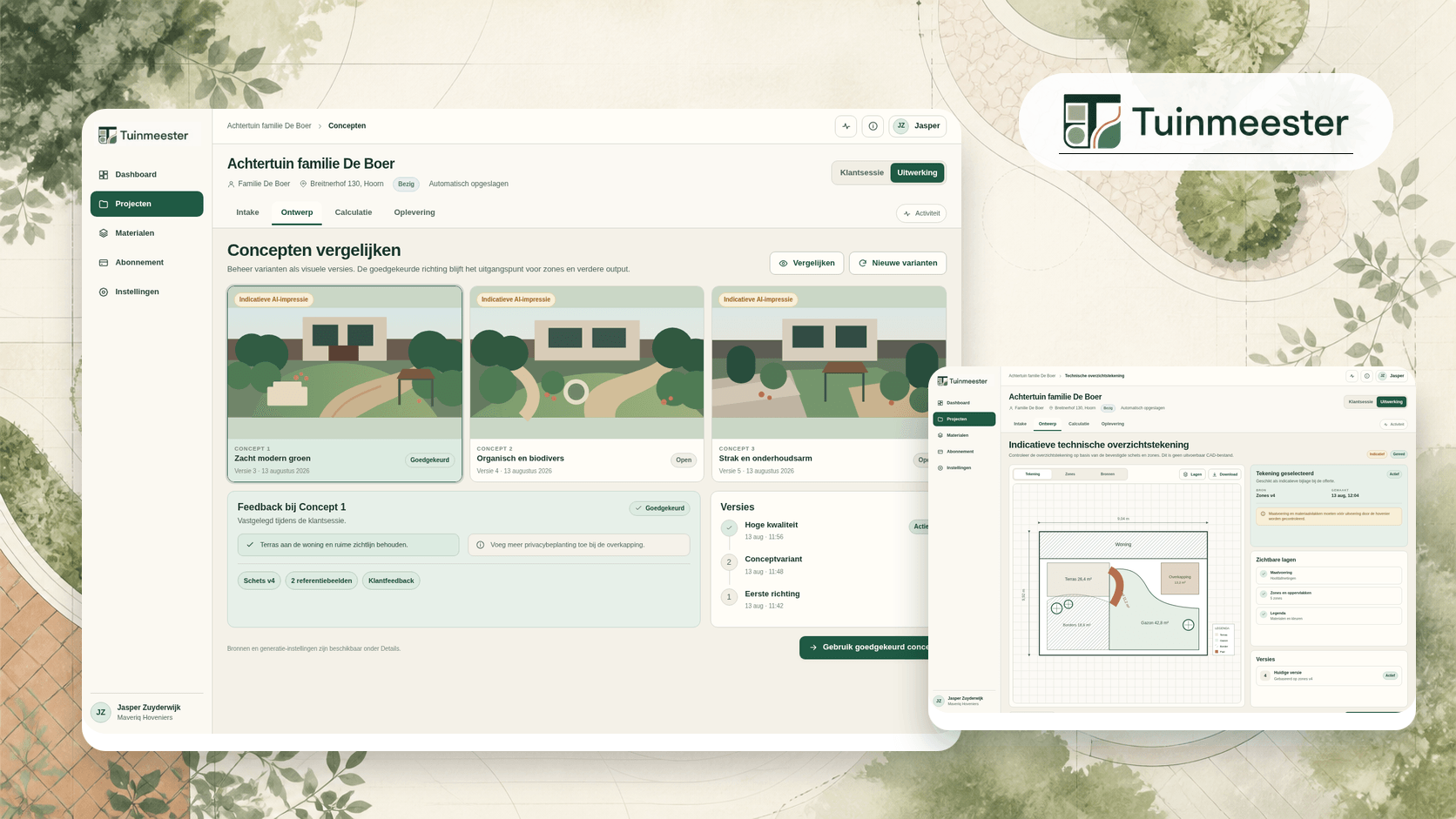Click the Goedgekeurd status pill in Feedback panel

659,508
